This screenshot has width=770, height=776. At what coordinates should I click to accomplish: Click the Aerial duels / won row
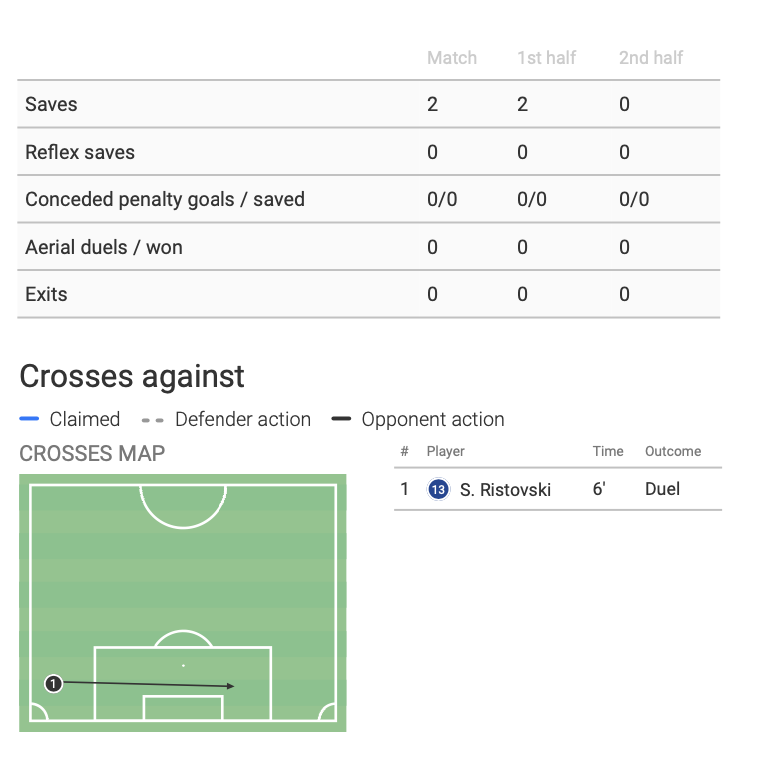(104, 247)
